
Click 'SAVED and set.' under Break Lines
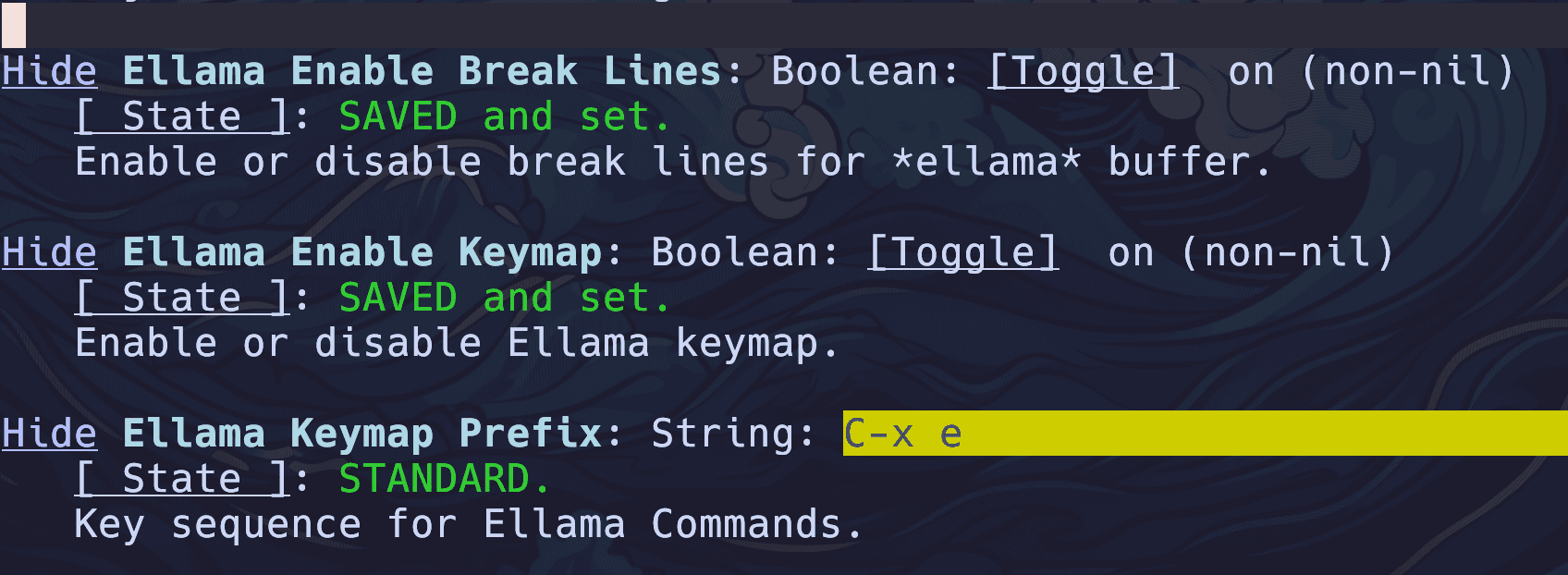pyautogui.click(x=504, y=116)
